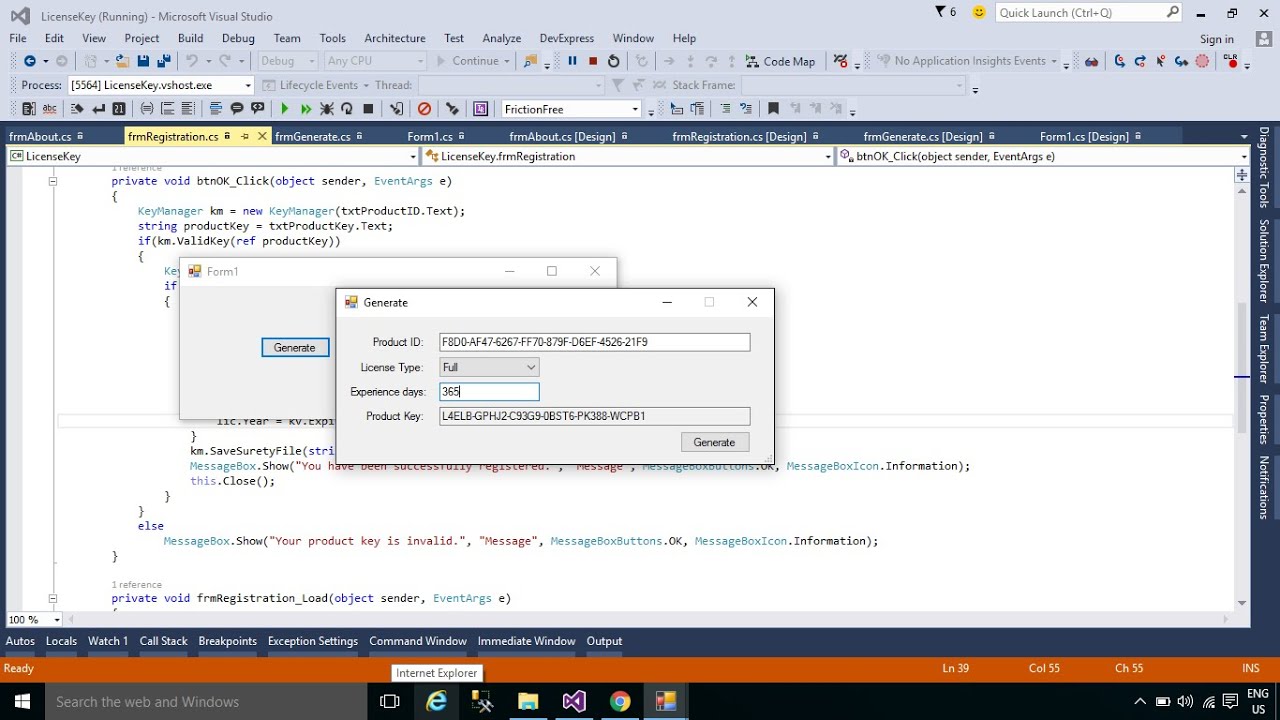Stop debugging with the red square icon

pyautogui.click(x=593, y=61)
